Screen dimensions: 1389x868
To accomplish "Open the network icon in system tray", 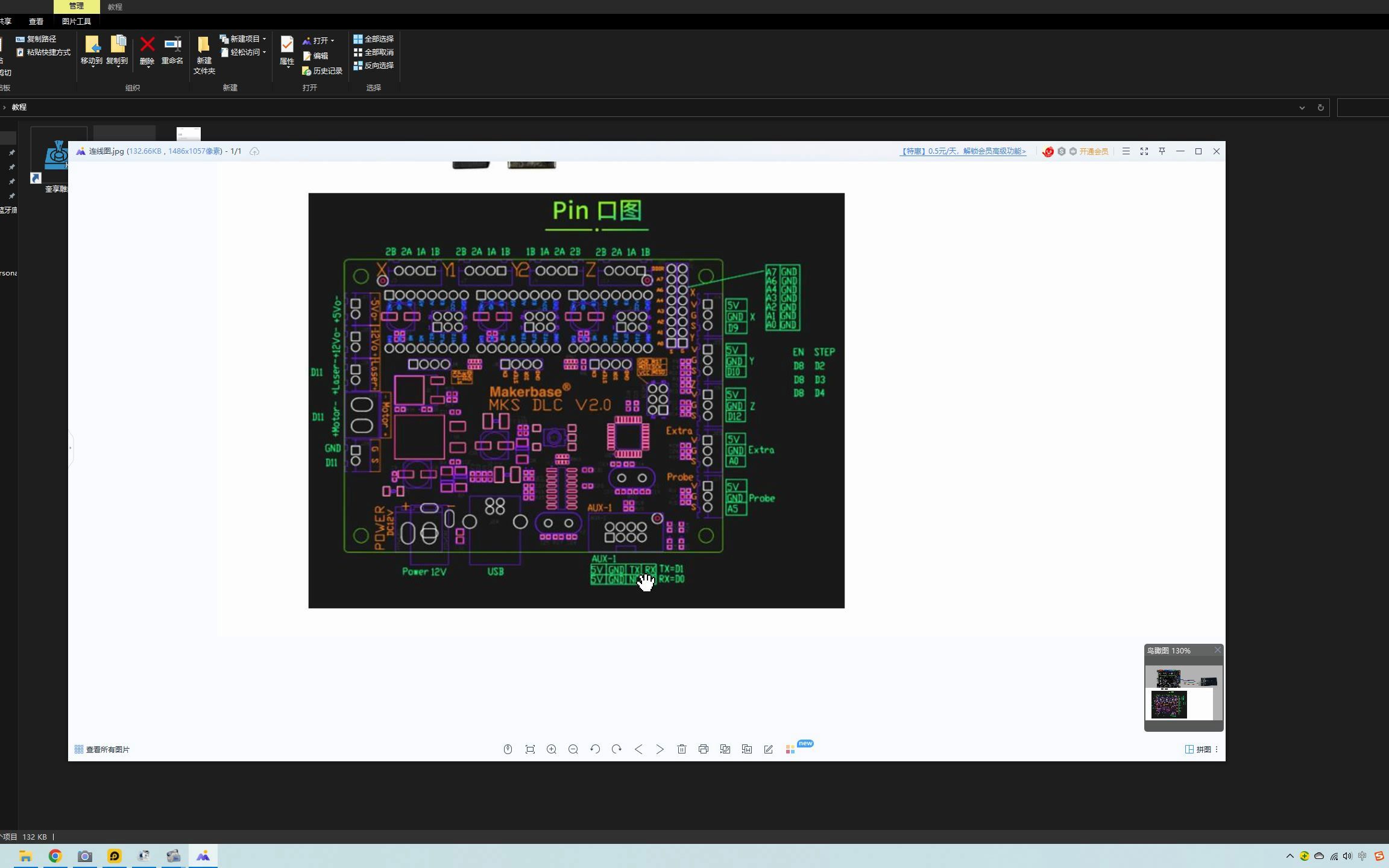I will [1334, 856].
